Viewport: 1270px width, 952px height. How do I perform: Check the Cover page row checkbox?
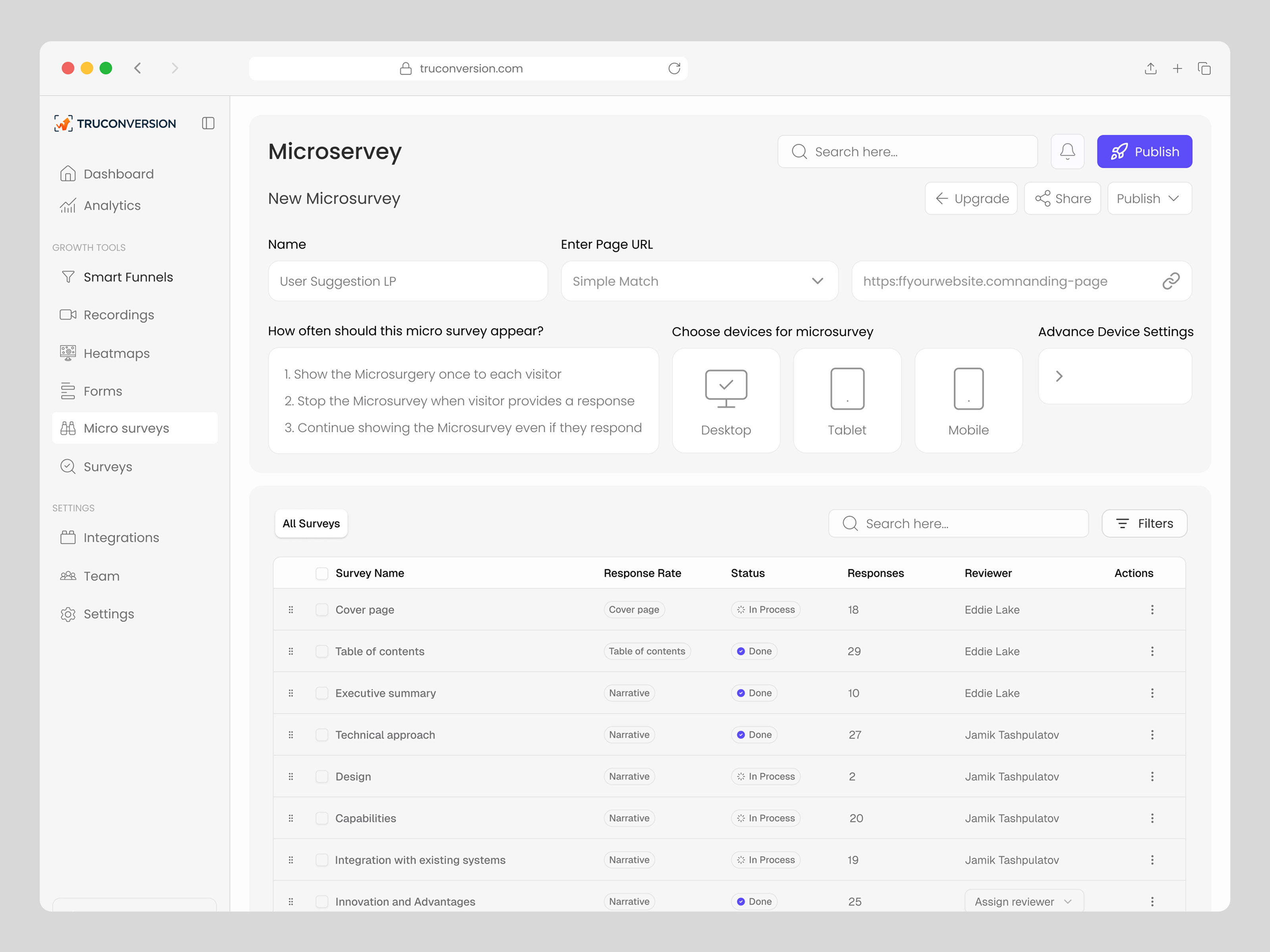(322, 609)
